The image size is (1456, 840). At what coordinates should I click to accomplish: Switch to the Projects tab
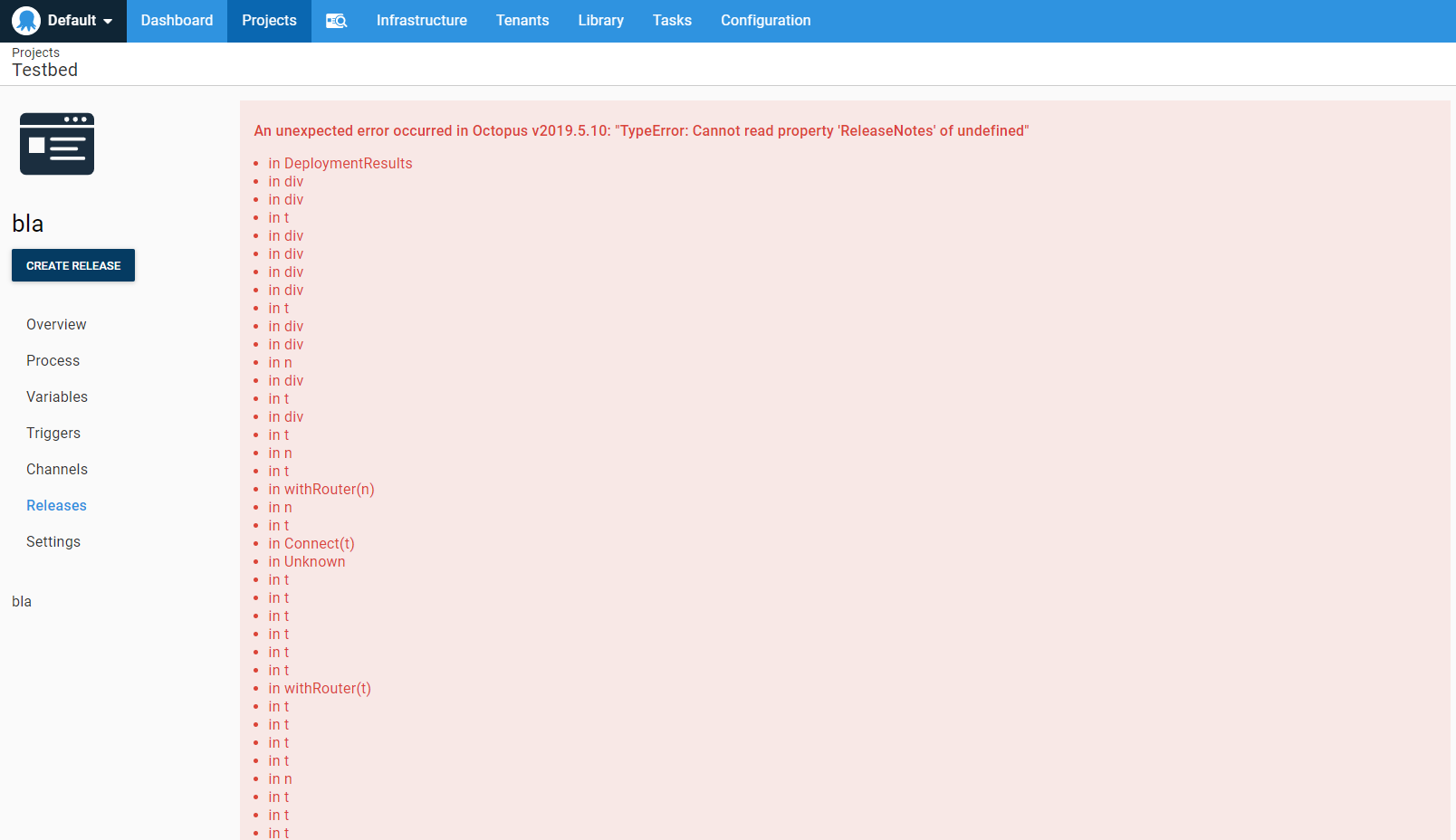[268, 20]
